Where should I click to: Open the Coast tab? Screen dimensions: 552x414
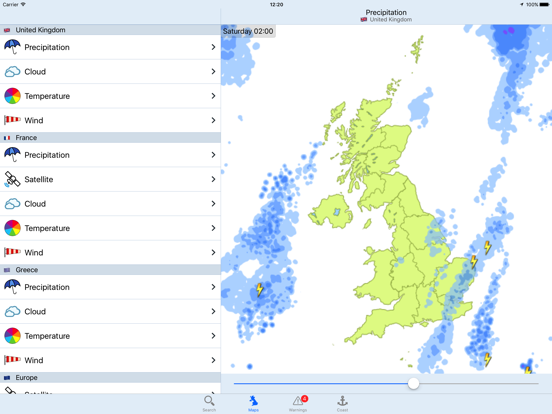pyautogui.click(x=342, y=403)
